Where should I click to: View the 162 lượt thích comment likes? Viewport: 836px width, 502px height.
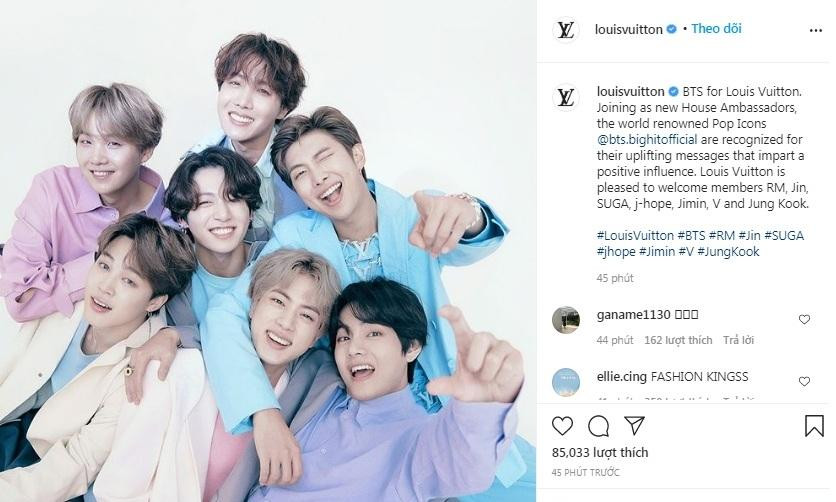tap(678, 340)
